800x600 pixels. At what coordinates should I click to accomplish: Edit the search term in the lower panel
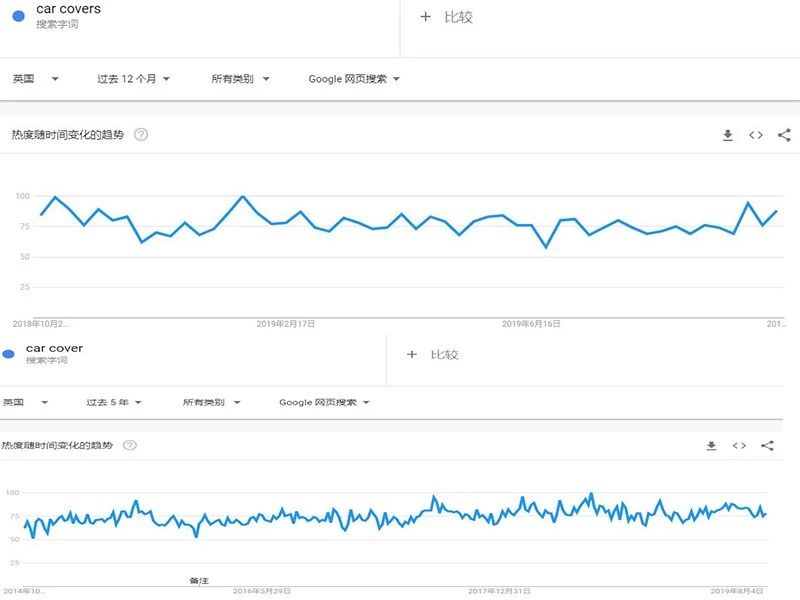[54, 348]
